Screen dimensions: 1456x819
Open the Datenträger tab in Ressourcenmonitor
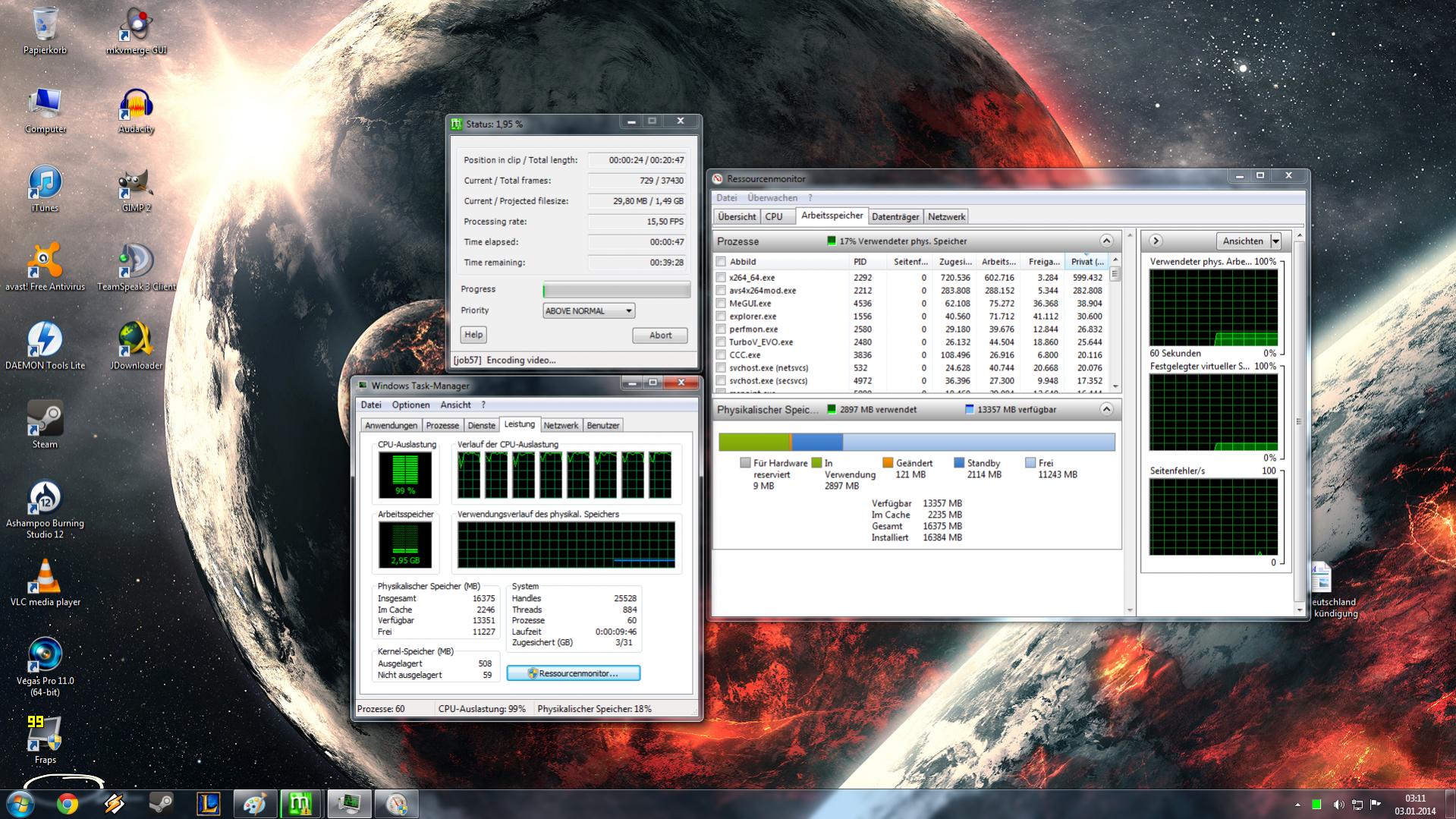895,217
